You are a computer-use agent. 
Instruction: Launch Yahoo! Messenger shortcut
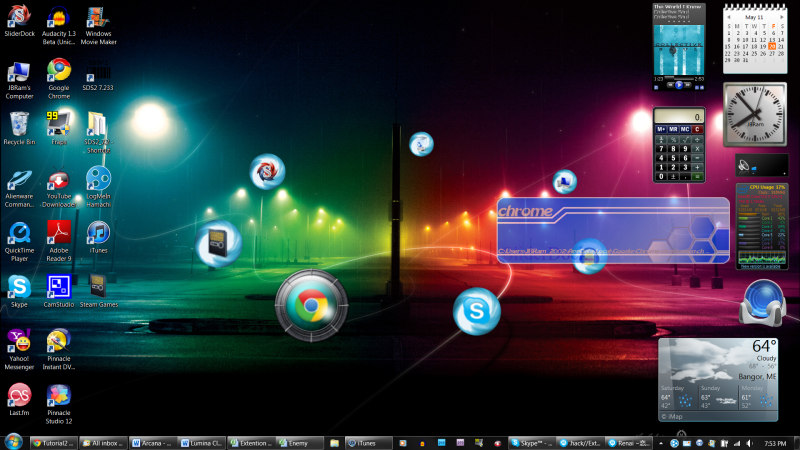[x=19, y=349]
